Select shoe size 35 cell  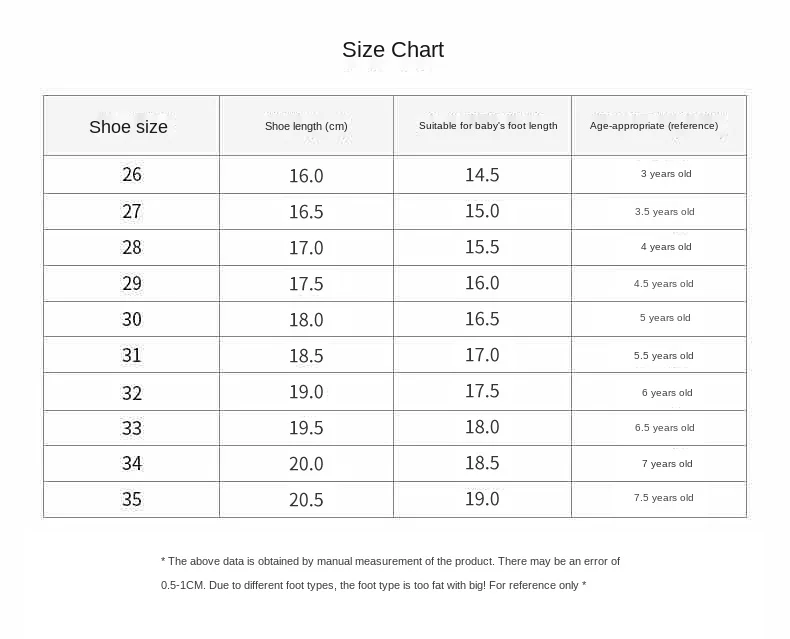[132, 500]
